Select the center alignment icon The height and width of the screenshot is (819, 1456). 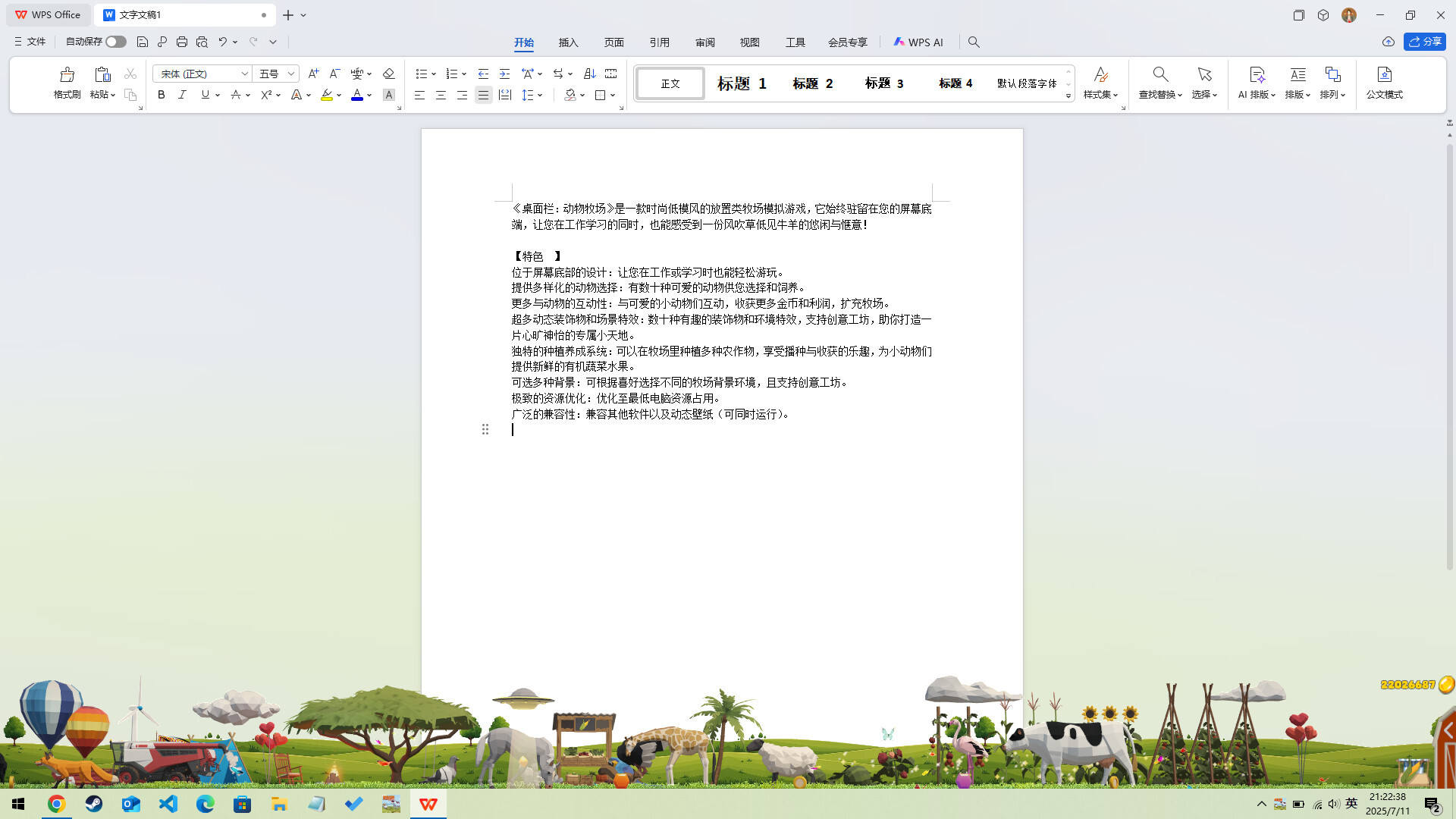(441, 95)
